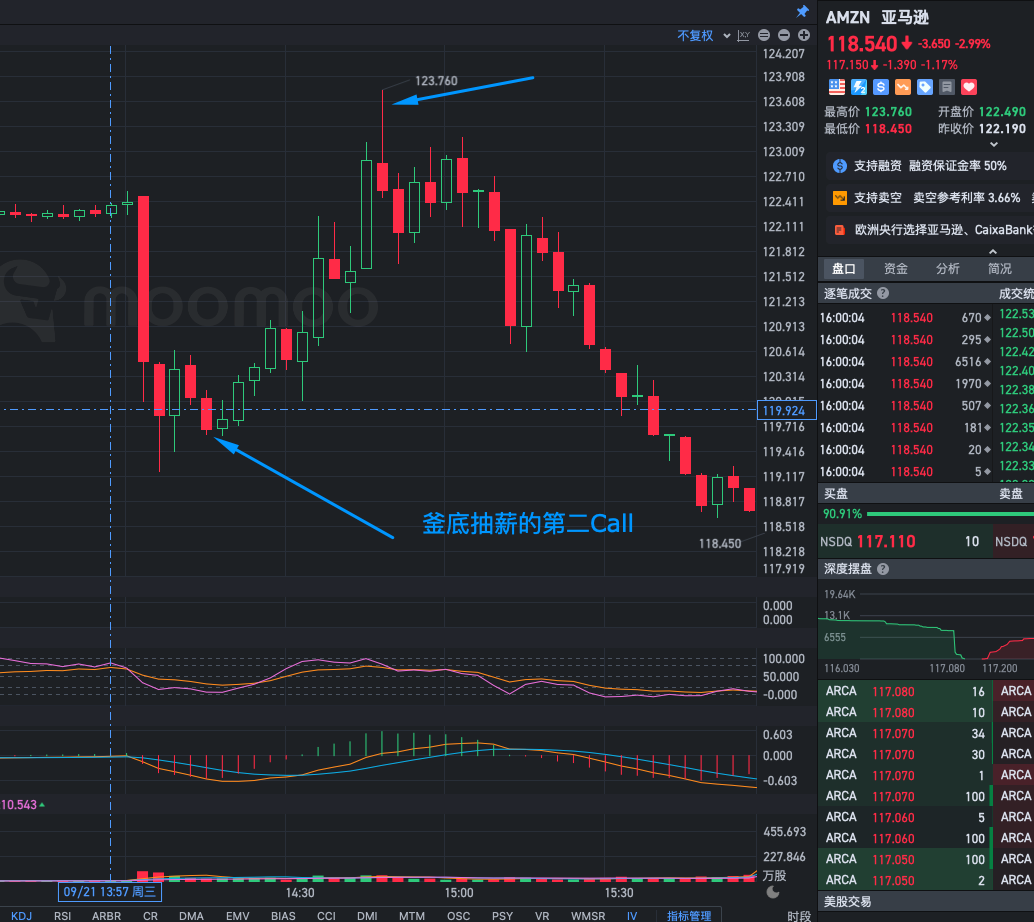This screenshot has height=922, width=1034.
Task: Open the 不复权 adjustment dropdown
Action: (x=704, y=36)
